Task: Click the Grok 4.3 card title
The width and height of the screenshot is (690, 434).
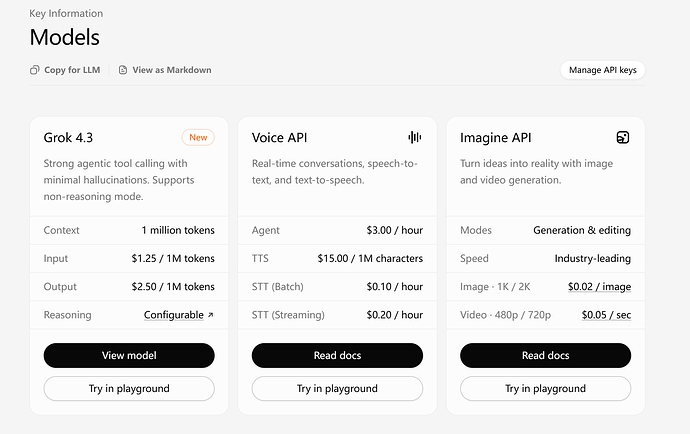Action: (68, 138)
